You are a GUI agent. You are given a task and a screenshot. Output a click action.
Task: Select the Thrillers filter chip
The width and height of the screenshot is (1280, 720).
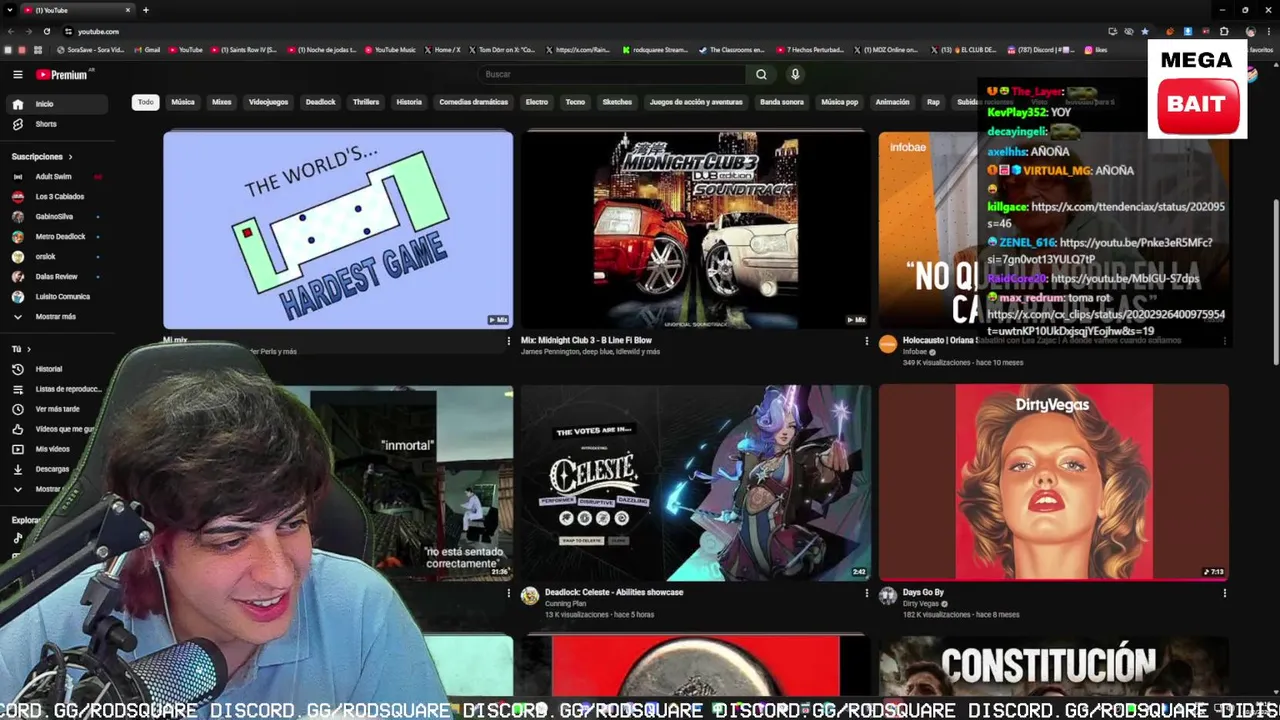(366, 102)
